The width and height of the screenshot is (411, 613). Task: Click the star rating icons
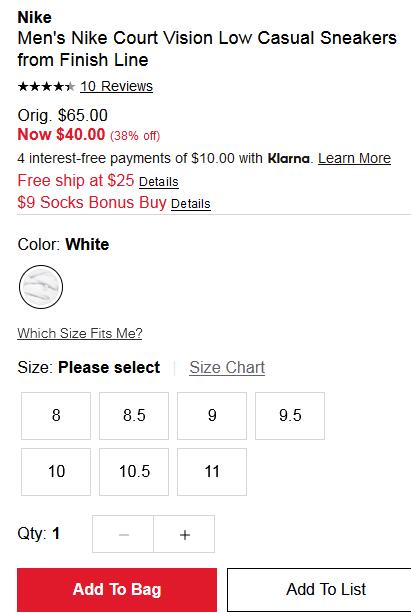46,86
